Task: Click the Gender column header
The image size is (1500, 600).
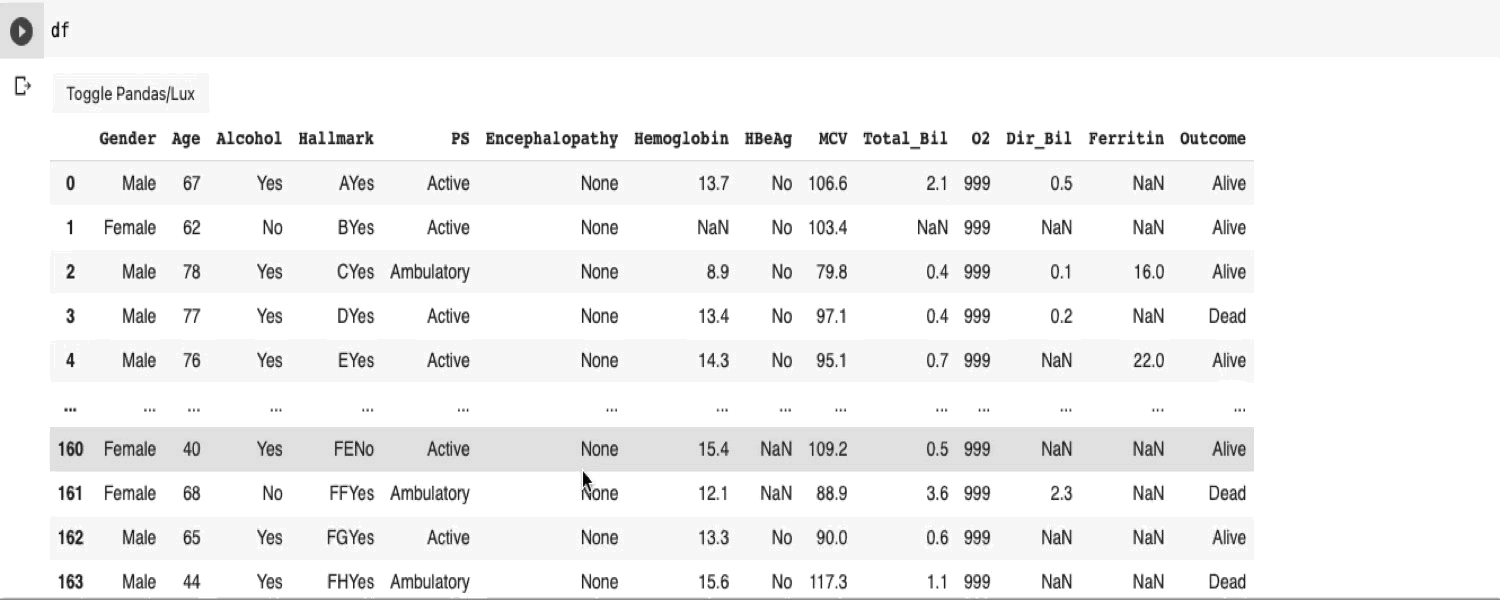Action: tap(127, 139)
